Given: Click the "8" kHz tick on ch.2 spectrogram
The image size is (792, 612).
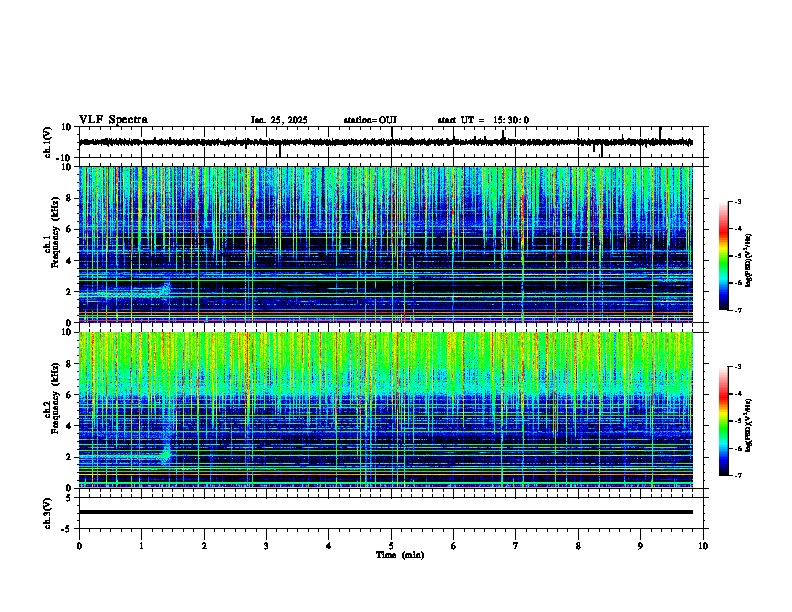Looking at the screenshot, I should 69,364.
